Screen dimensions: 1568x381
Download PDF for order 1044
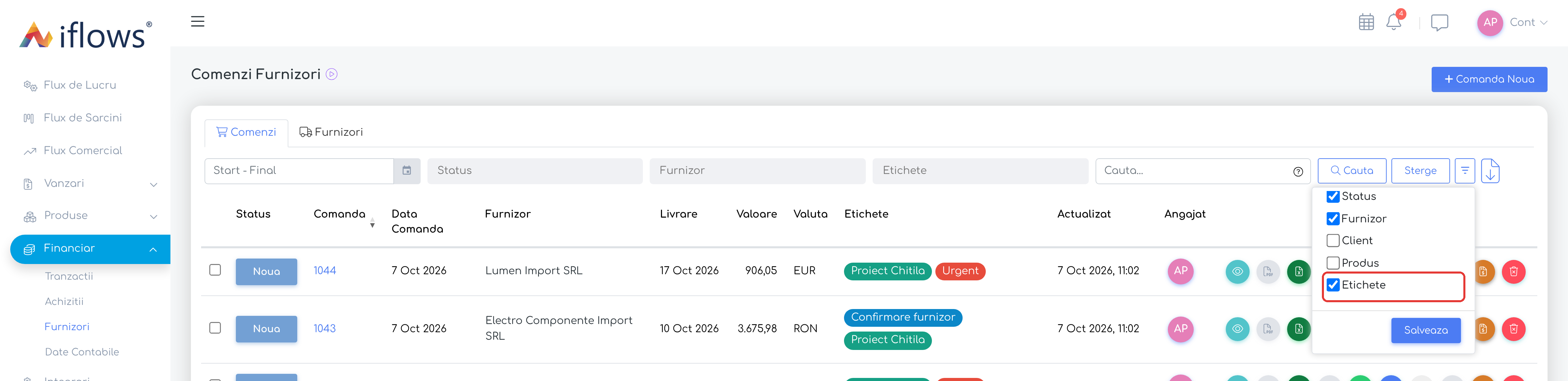[1268, 272]
